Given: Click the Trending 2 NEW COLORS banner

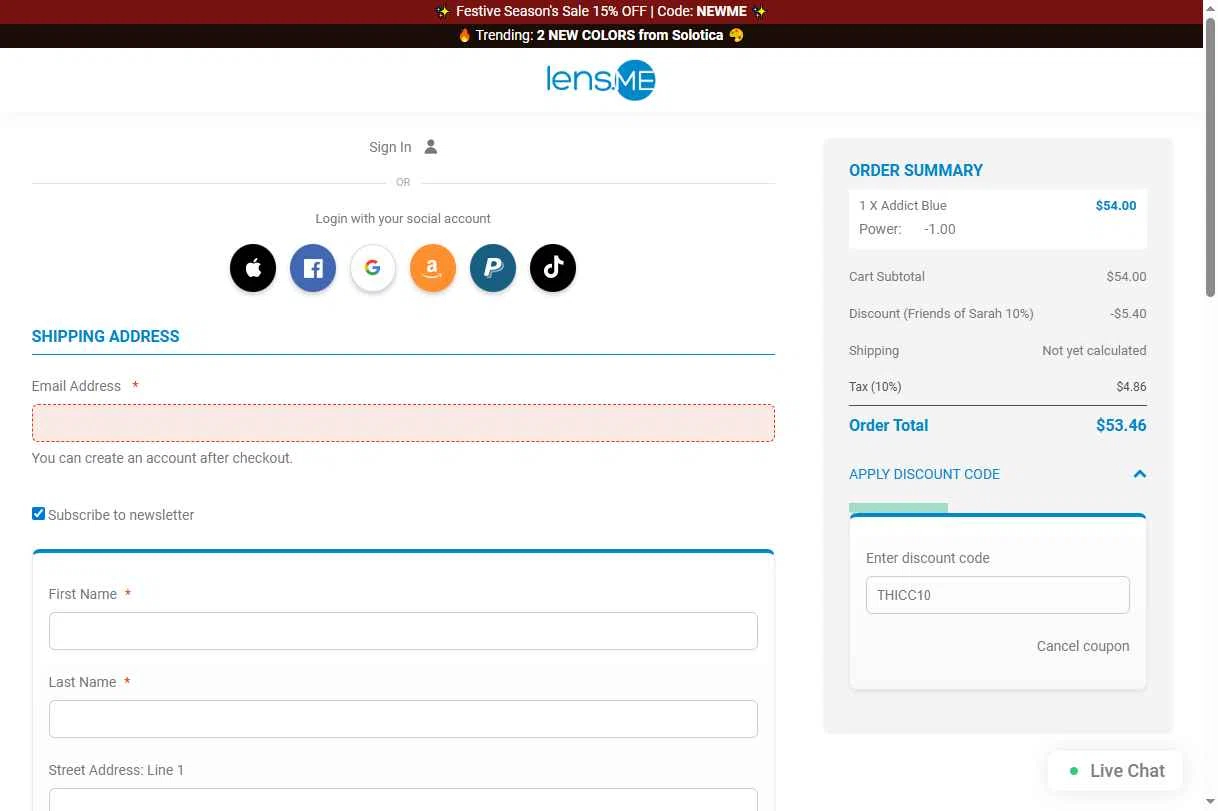Looking at the screenshot, I should tap(601, 35).
